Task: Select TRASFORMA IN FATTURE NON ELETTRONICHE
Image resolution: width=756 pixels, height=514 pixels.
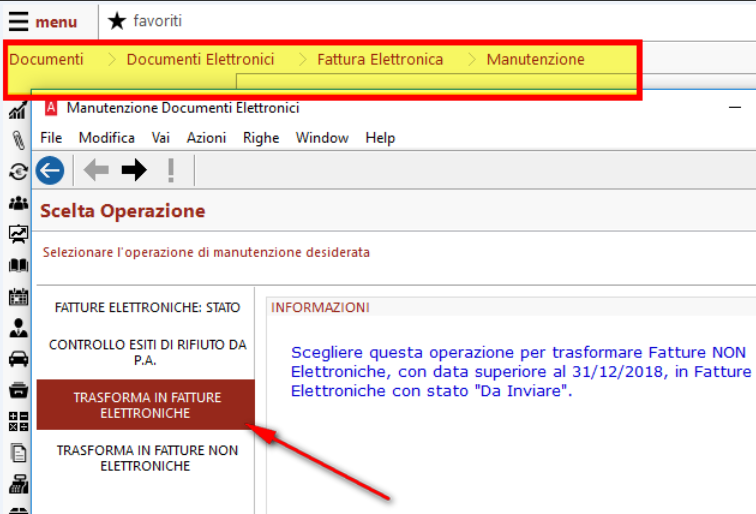Action: click(146, 458)
